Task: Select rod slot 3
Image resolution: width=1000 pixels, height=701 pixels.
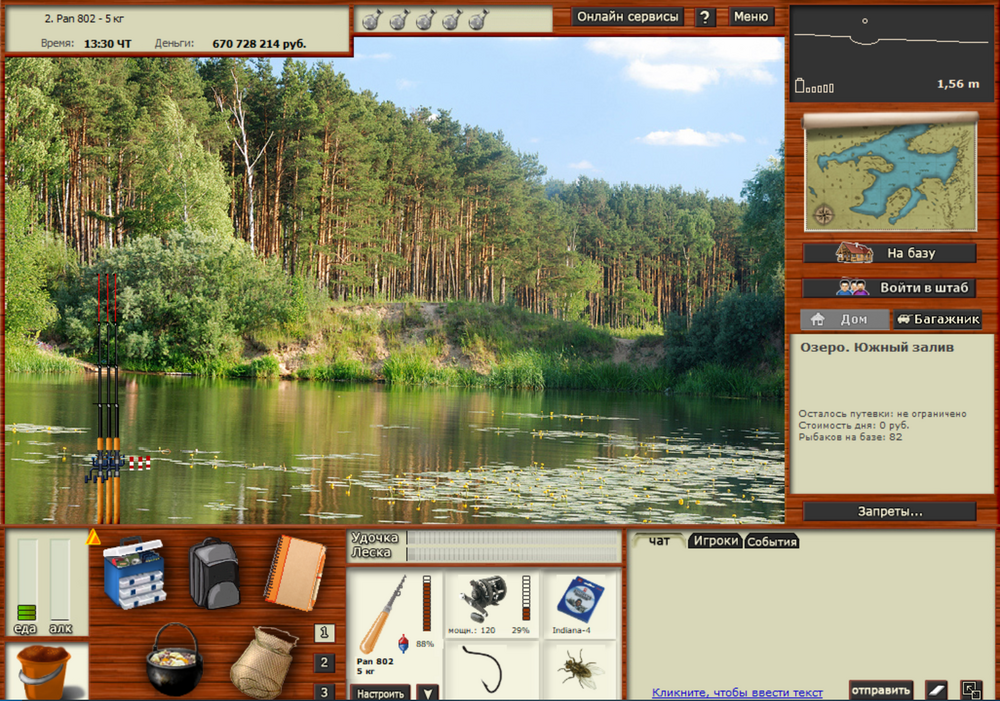Action: (324, 691)
